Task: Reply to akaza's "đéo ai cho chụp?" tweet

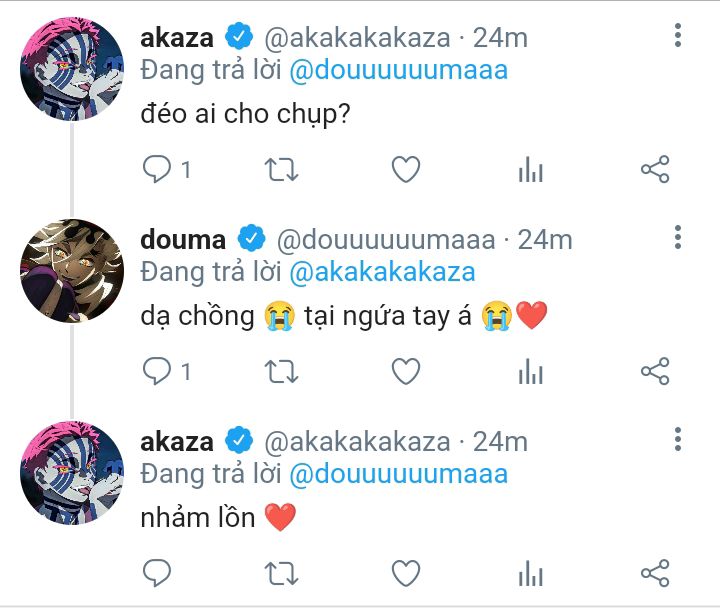Action: click(157, 169)
